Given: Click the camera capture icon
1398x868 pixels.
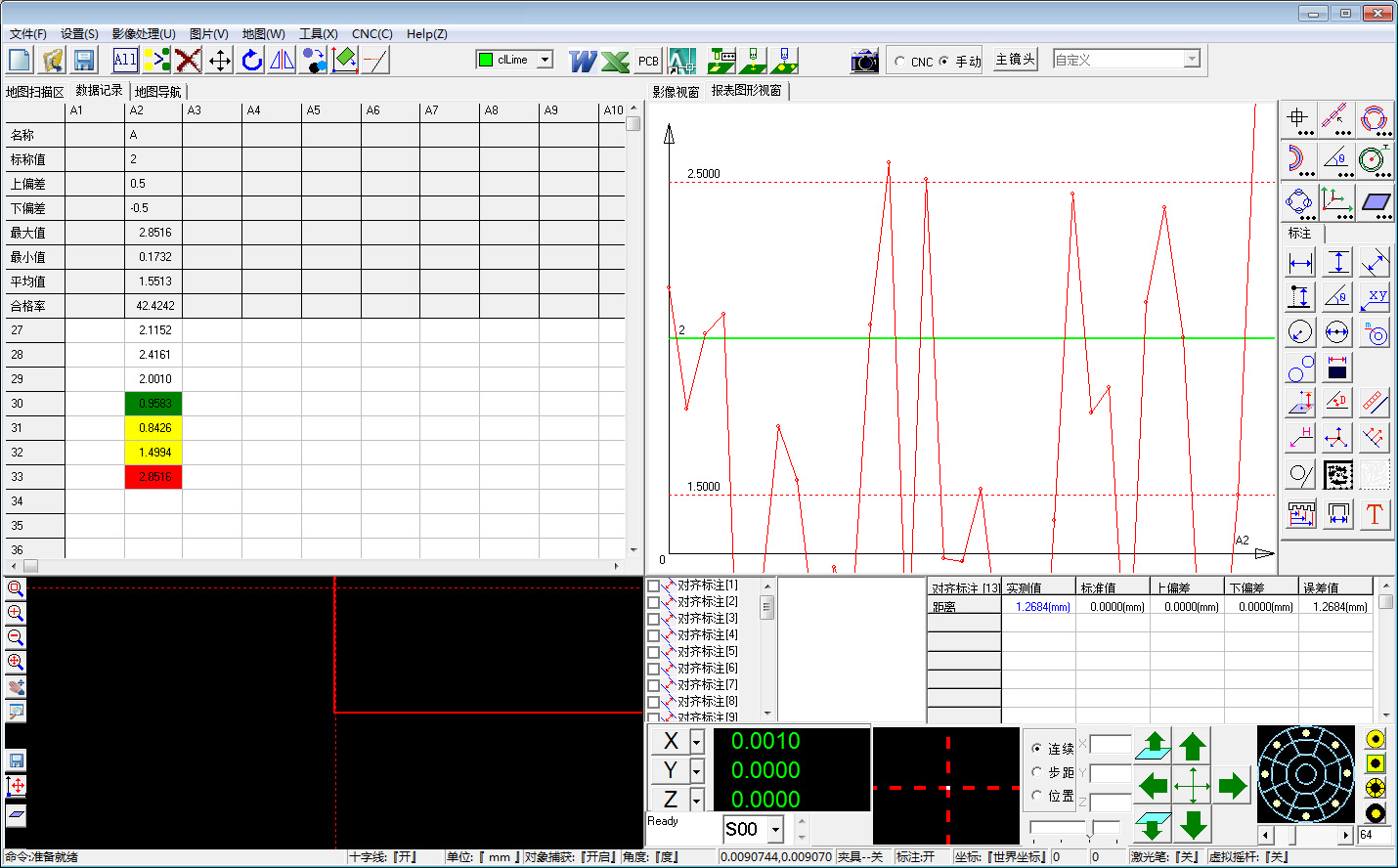Looking at the screenshot, I should [864, 61].
